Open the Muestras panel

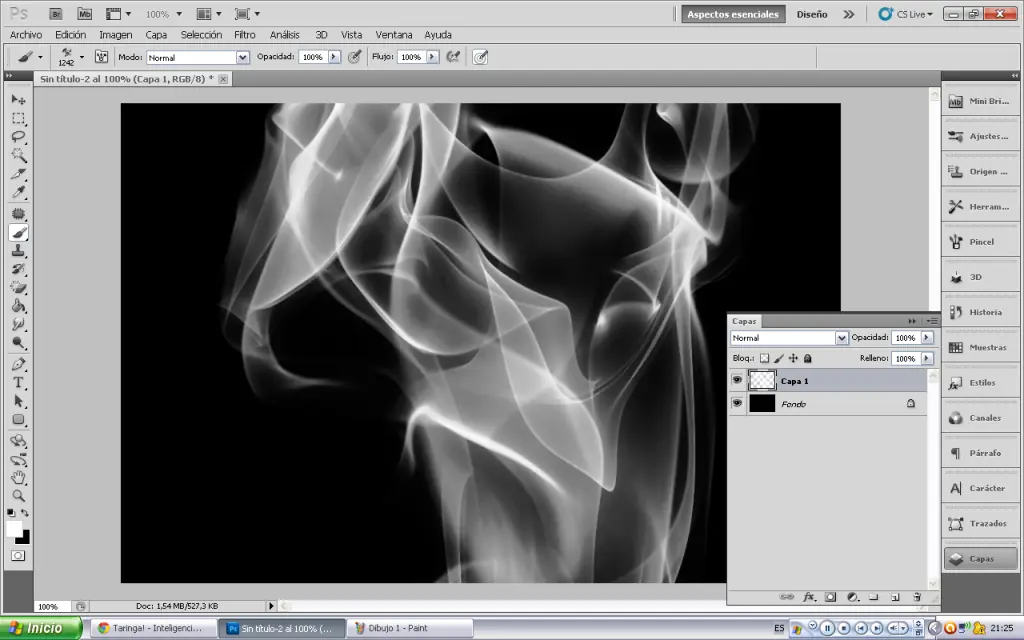(x=980, y=347)
